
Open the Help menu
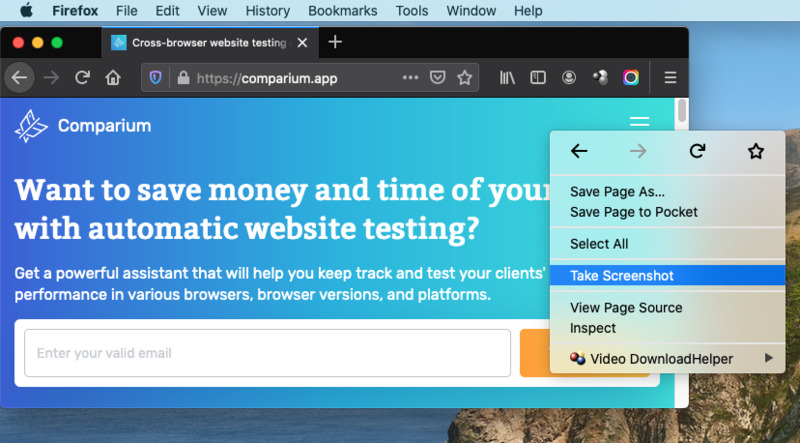click(528, 11)
